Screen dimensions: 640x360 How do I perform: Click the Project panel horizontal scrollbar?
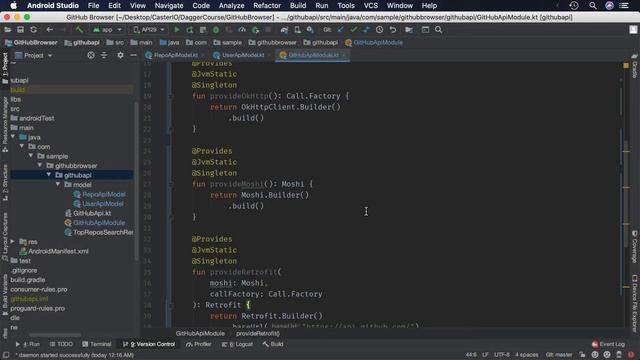pyautogui.click(x=55, y=336)
